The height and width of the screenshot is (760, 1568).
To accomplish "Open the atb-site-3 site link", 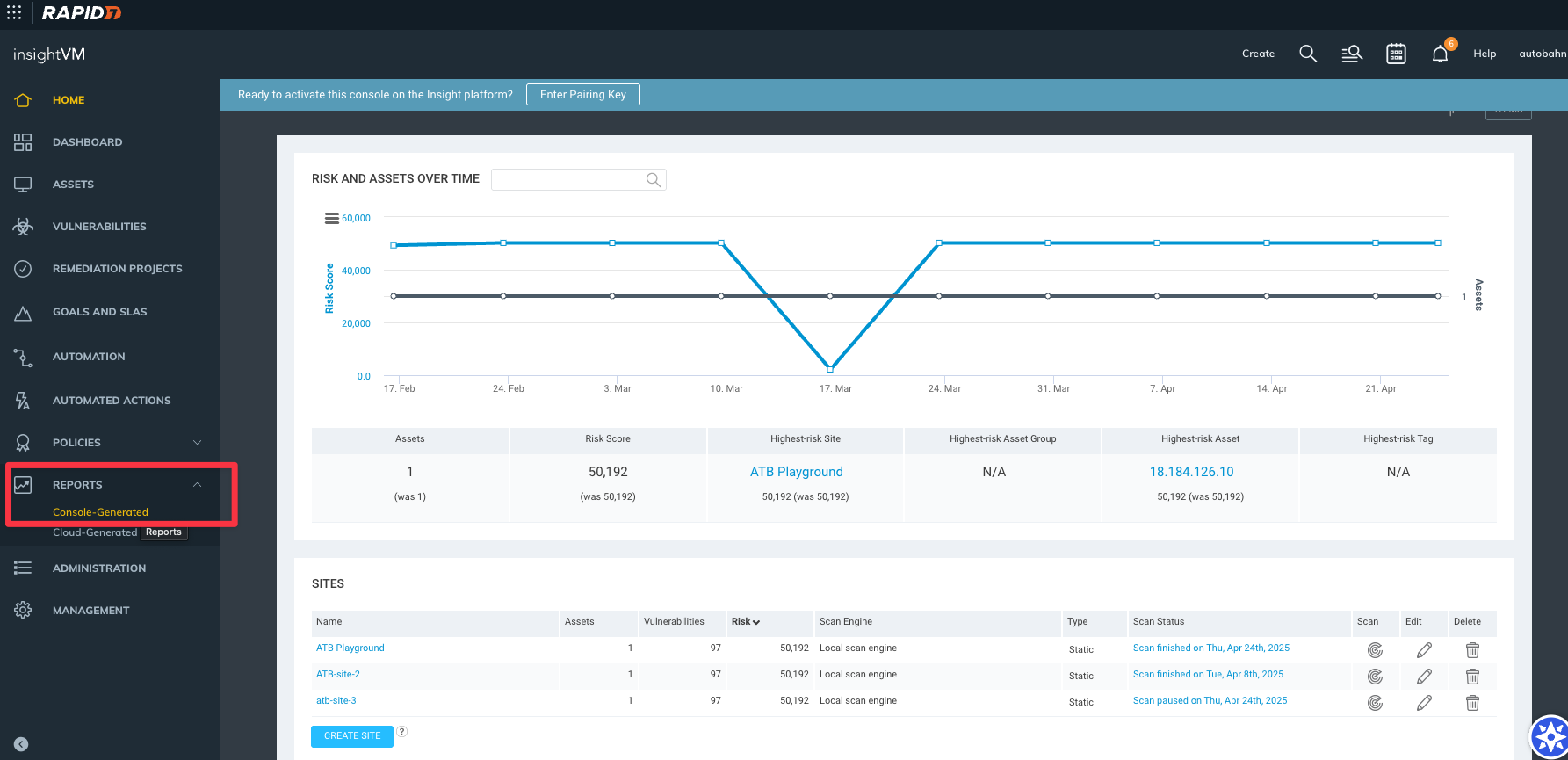I will [x=336, y=701].
